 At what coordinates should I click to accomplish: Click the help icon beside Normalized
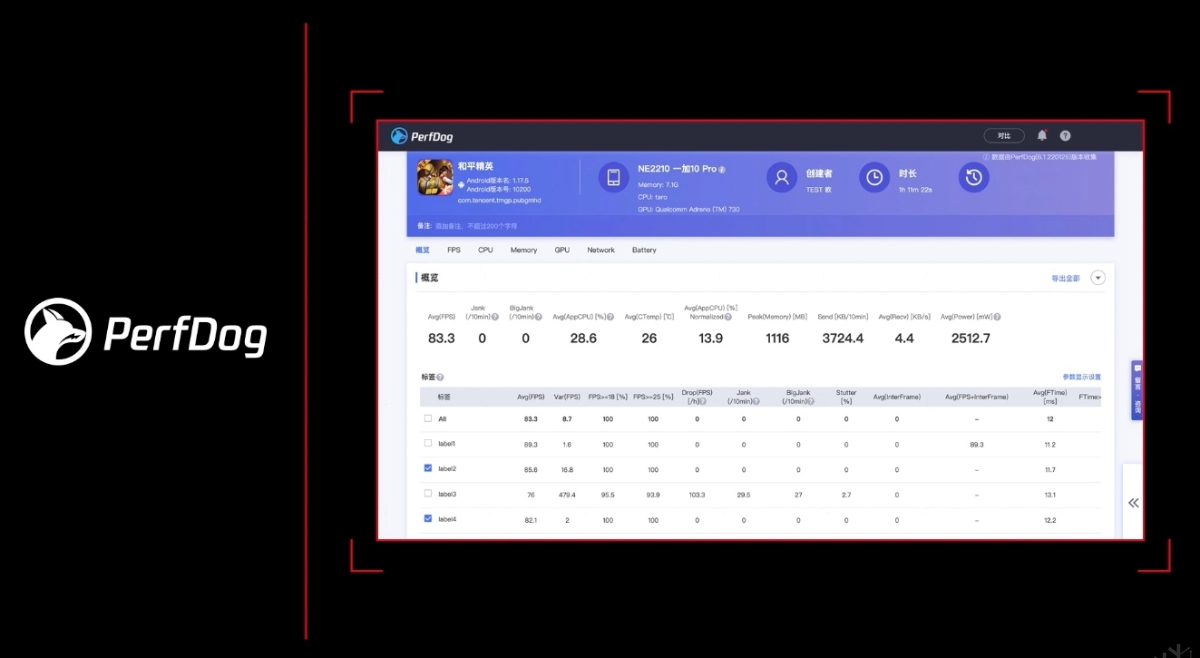[728, 317]
